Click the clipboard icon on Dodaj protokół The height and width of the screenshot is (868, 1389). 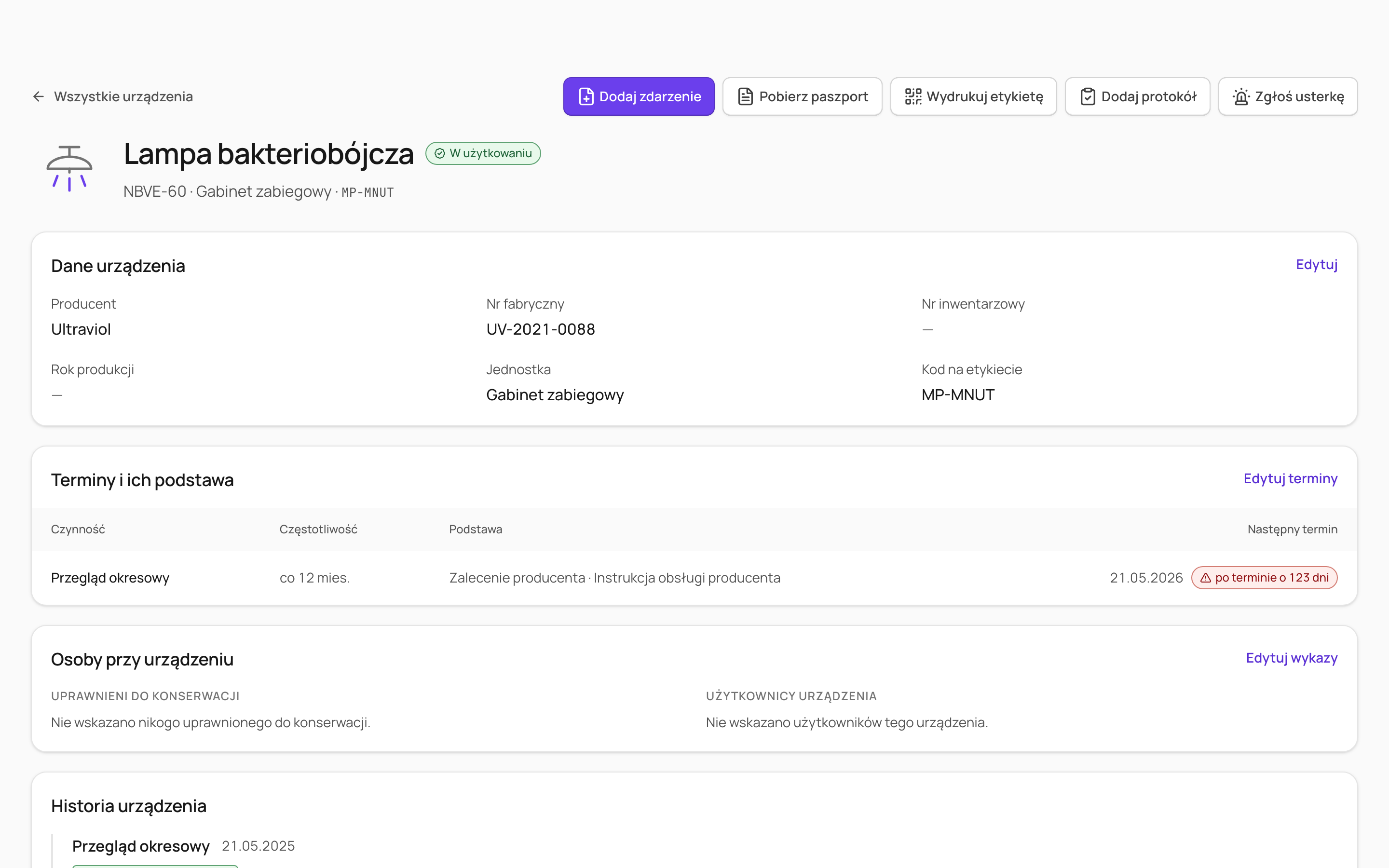[1088, 96]
